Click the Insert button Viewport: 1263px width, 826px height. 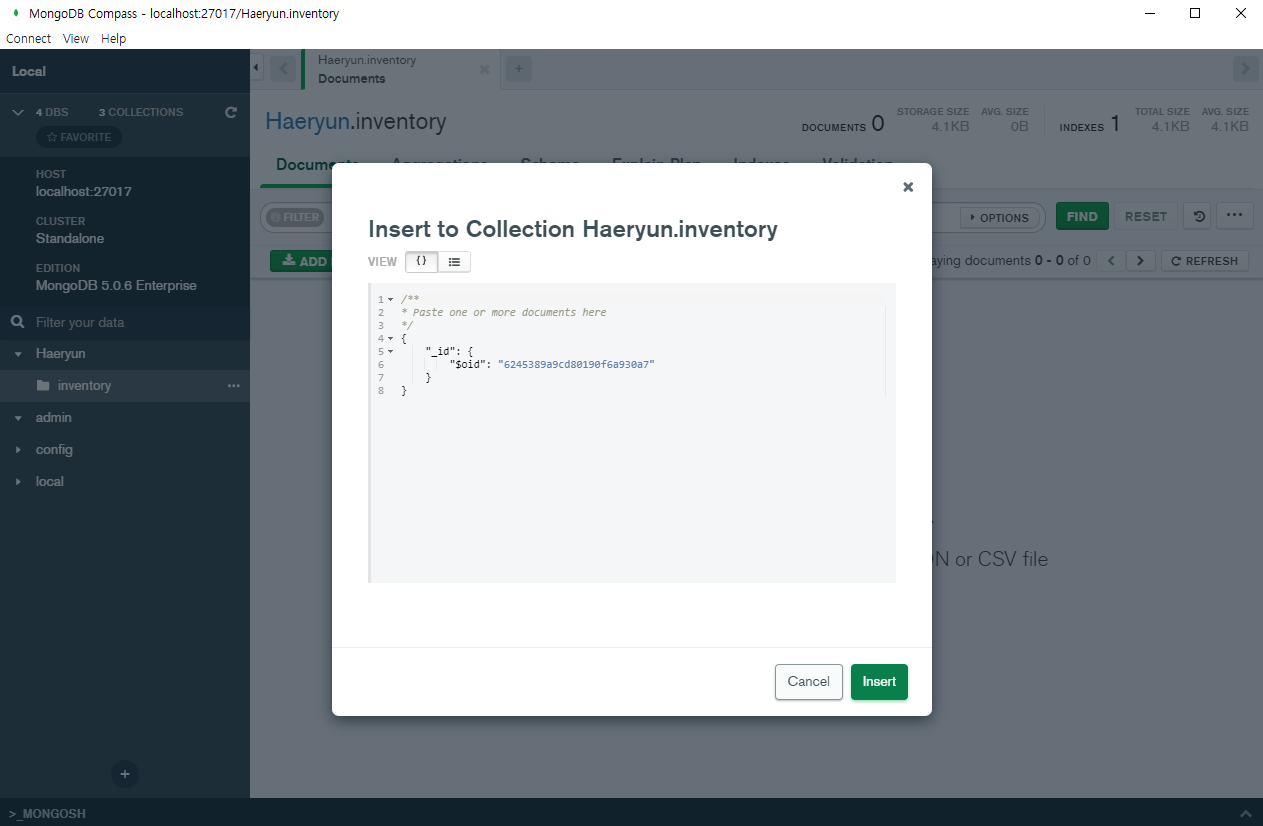(x=879, y=682)
